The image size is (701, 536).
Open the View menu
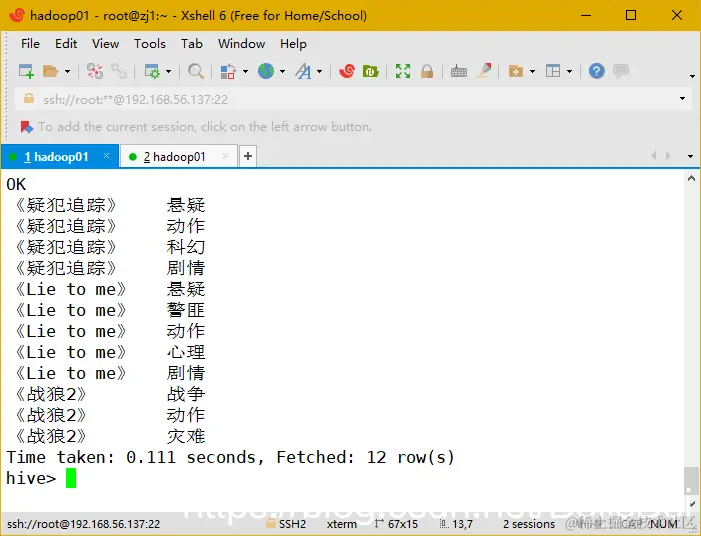pyautogui.click(x=106, y=44)
